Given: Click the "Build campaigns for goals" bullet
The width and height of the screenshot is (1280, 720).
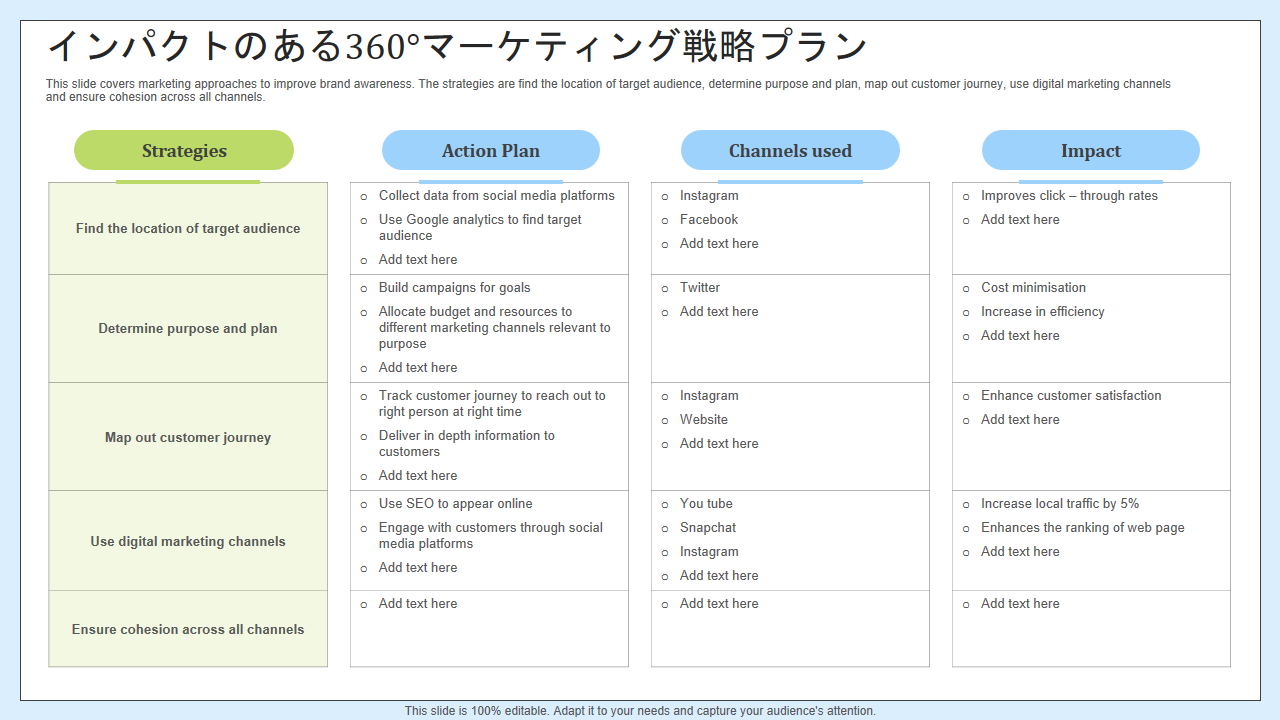Looking at the screenshot, I should tap(455, 288).
